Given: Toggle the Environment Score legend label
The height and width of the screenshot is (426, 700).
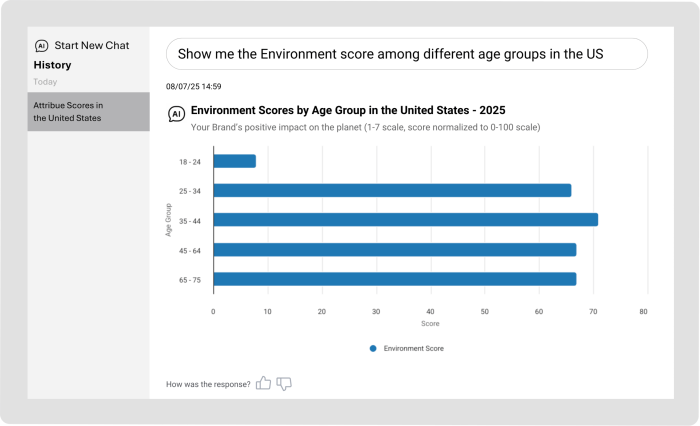Looking at the screenshot, I should tap(413, 349).
